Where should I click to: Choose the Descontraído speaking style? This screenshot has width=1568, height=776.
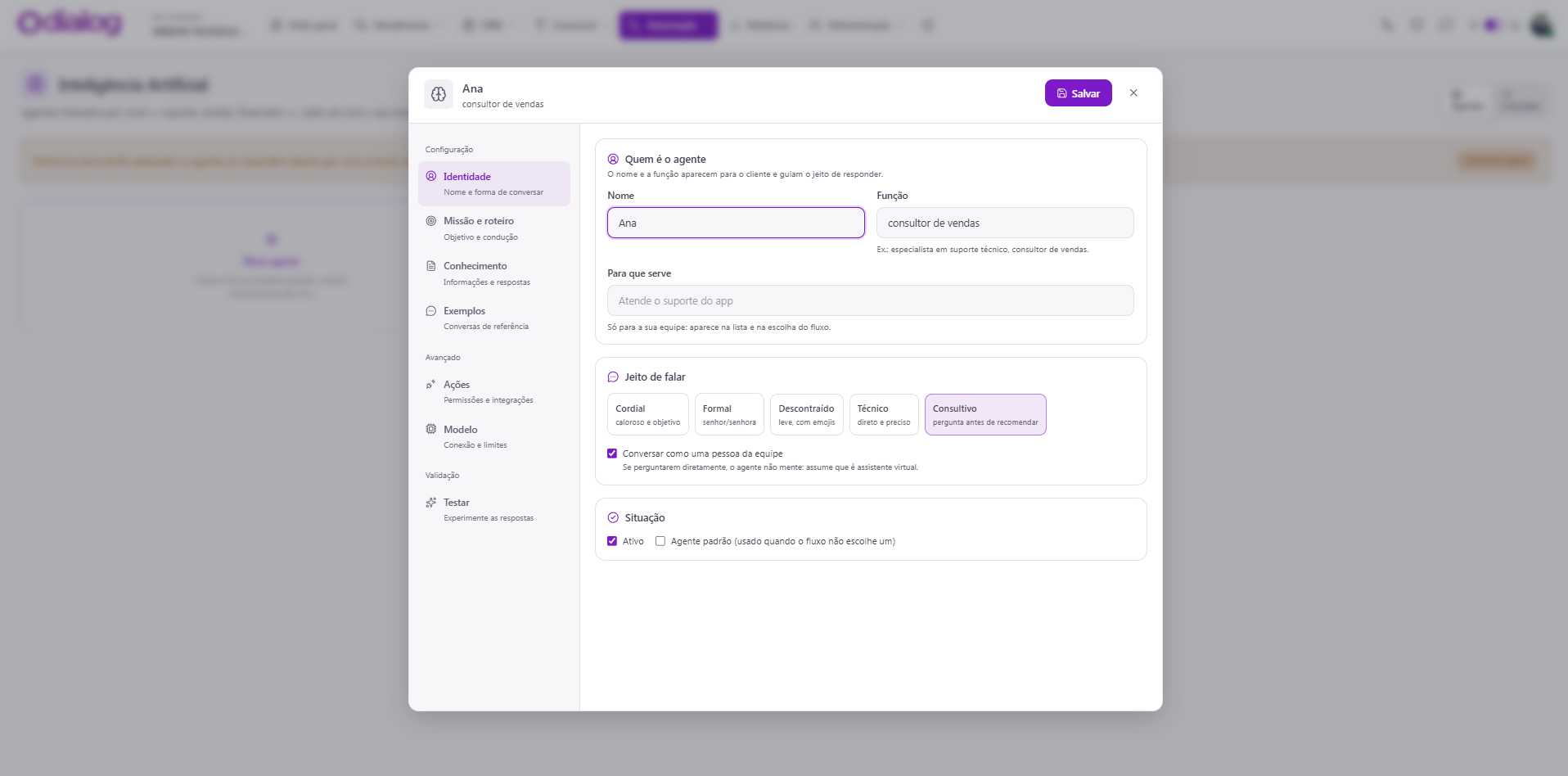pos(807,414)
